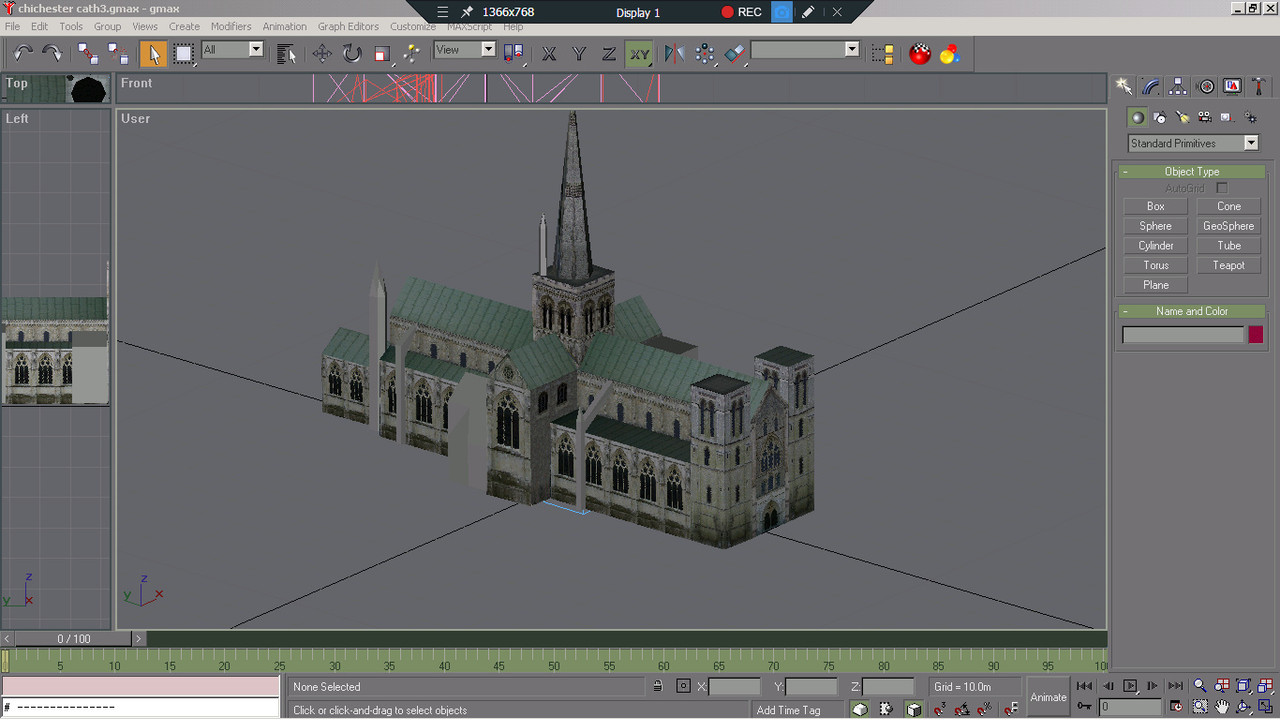Click the Redo arrow icon
This screenshot has width=1280, height=720.
(52, 53)
